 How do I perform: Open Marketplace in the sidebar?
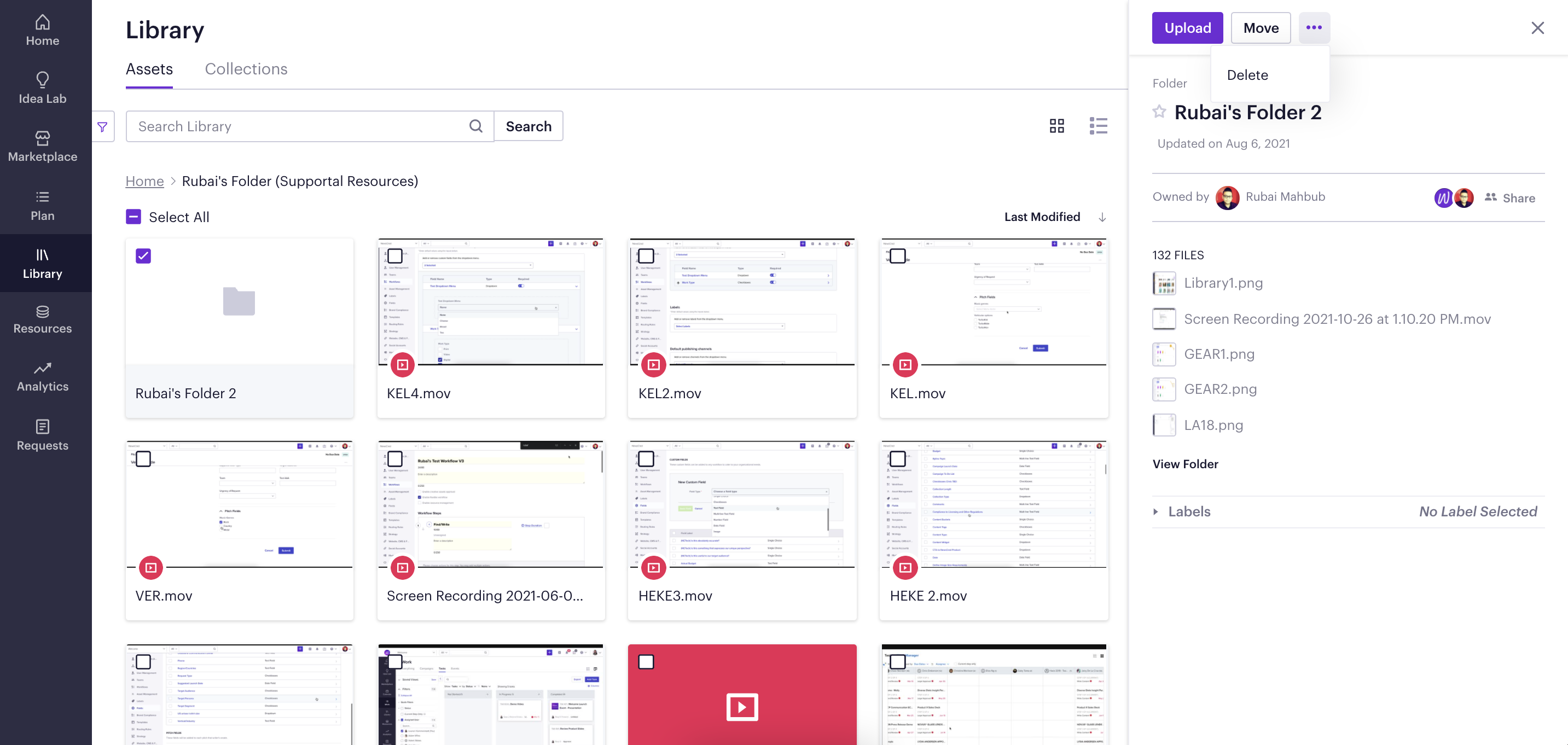click(42, 147)
